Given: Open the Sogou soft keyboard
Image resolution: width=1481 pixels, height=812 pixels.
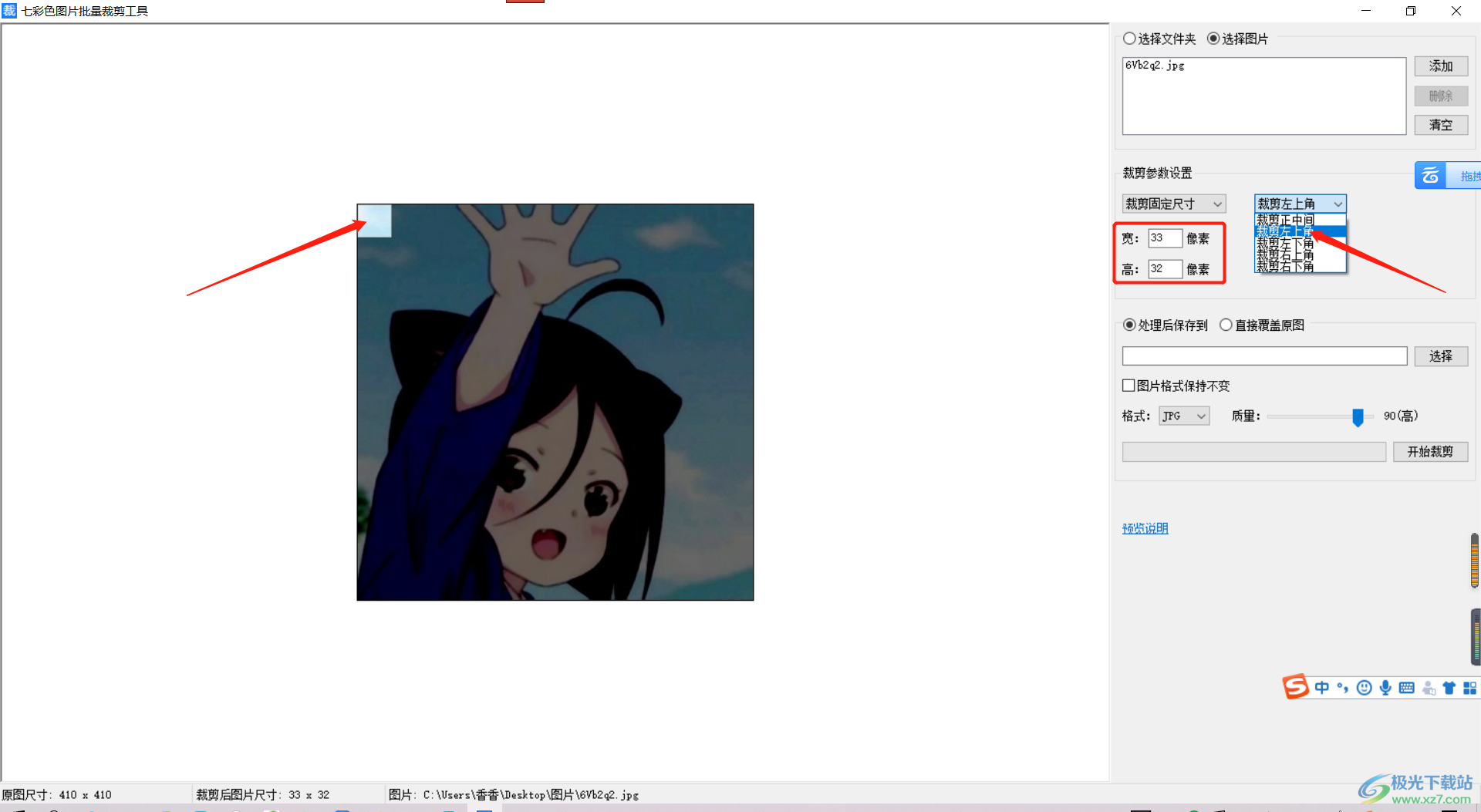Looking at the screenshot, I should point(1406,687).
